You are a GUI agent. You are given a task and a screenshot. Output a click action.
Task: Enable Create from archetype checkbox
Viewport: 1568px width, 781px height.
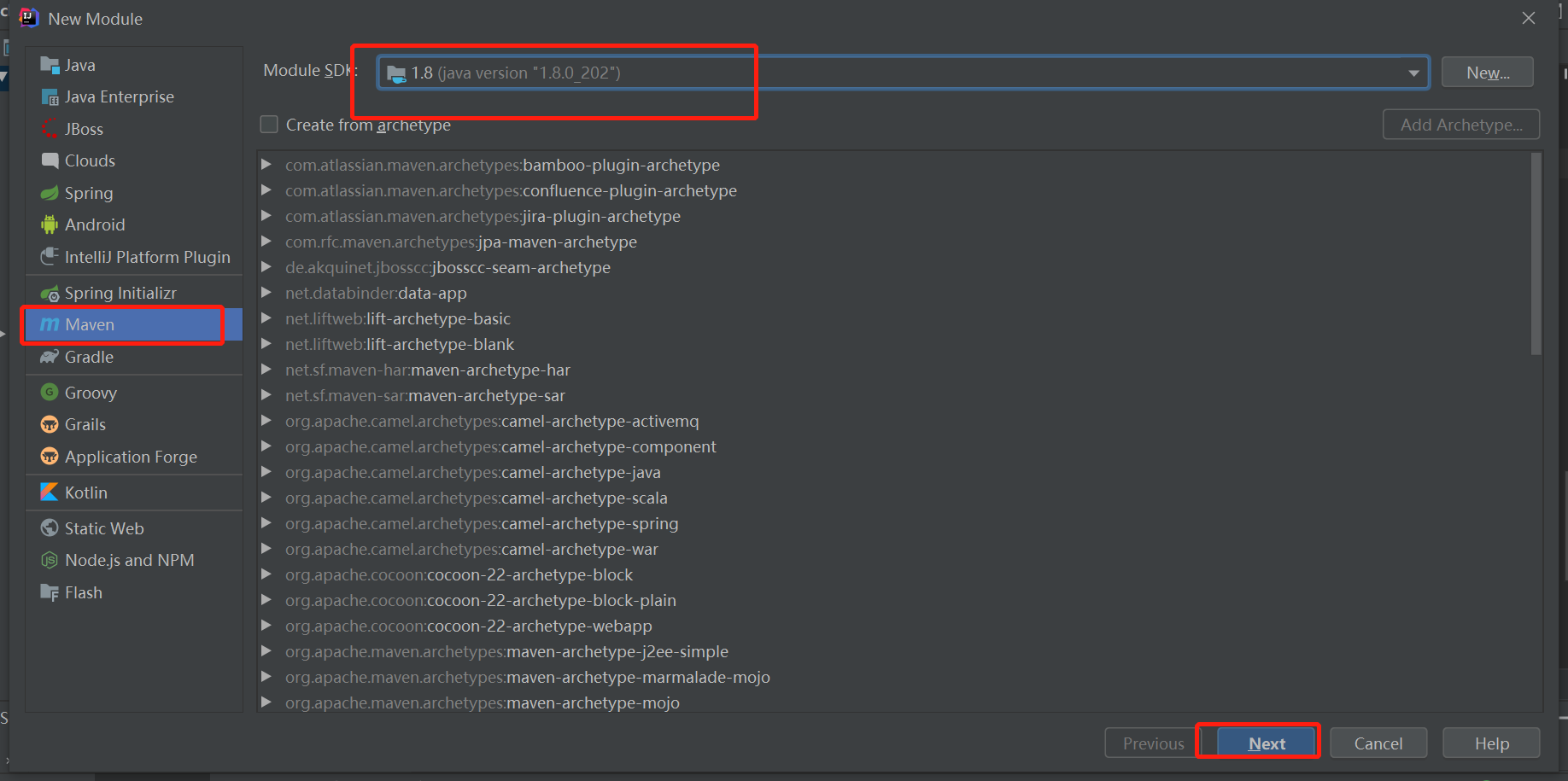[x=269, y=125]
